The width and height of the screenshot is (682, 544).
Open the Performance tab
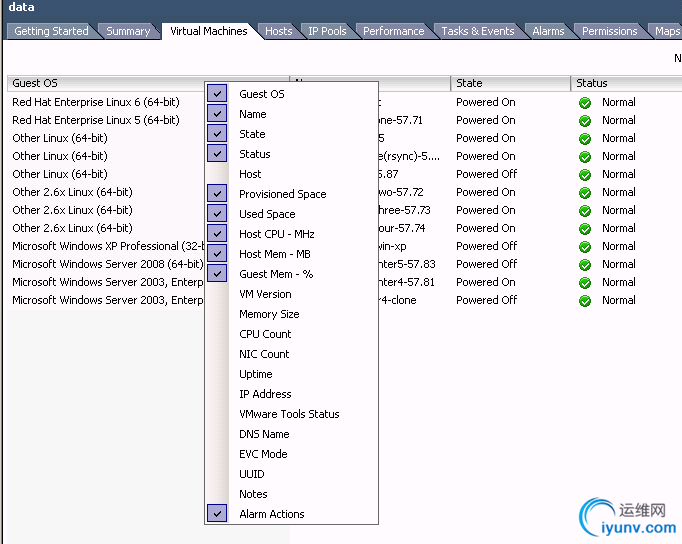tap(394, 31)
